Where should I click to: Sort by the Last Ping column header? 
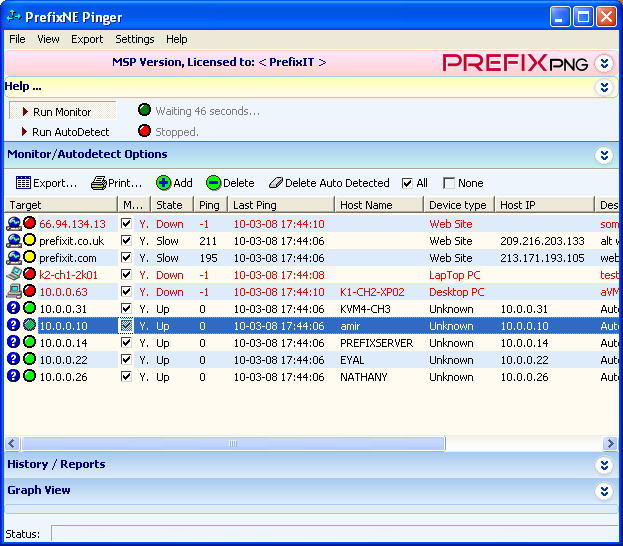click(x=281, y=205)
